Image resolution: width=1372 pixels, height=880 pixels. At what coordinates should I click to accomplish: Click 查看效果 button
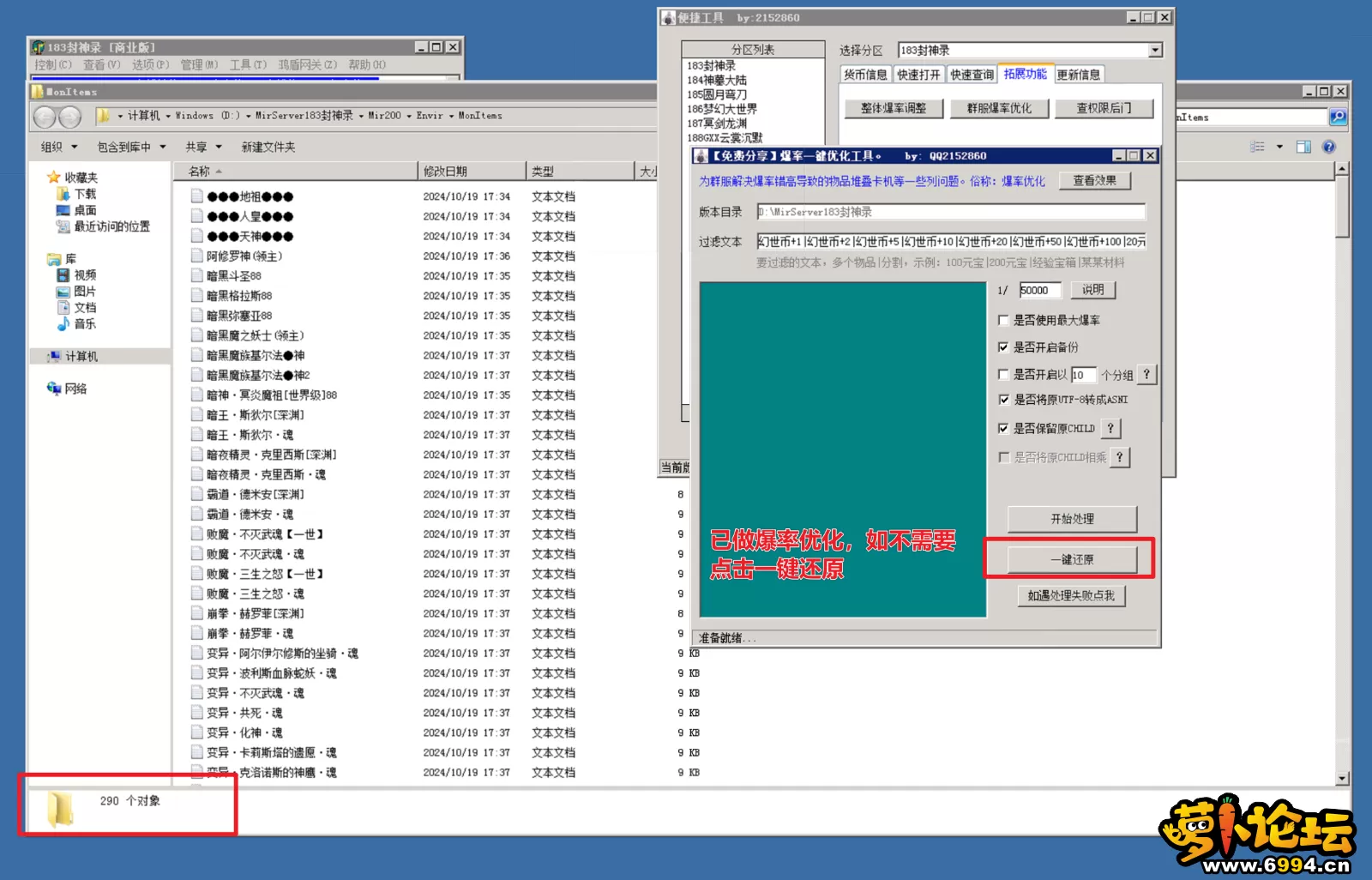click(x=1095, y=180)
